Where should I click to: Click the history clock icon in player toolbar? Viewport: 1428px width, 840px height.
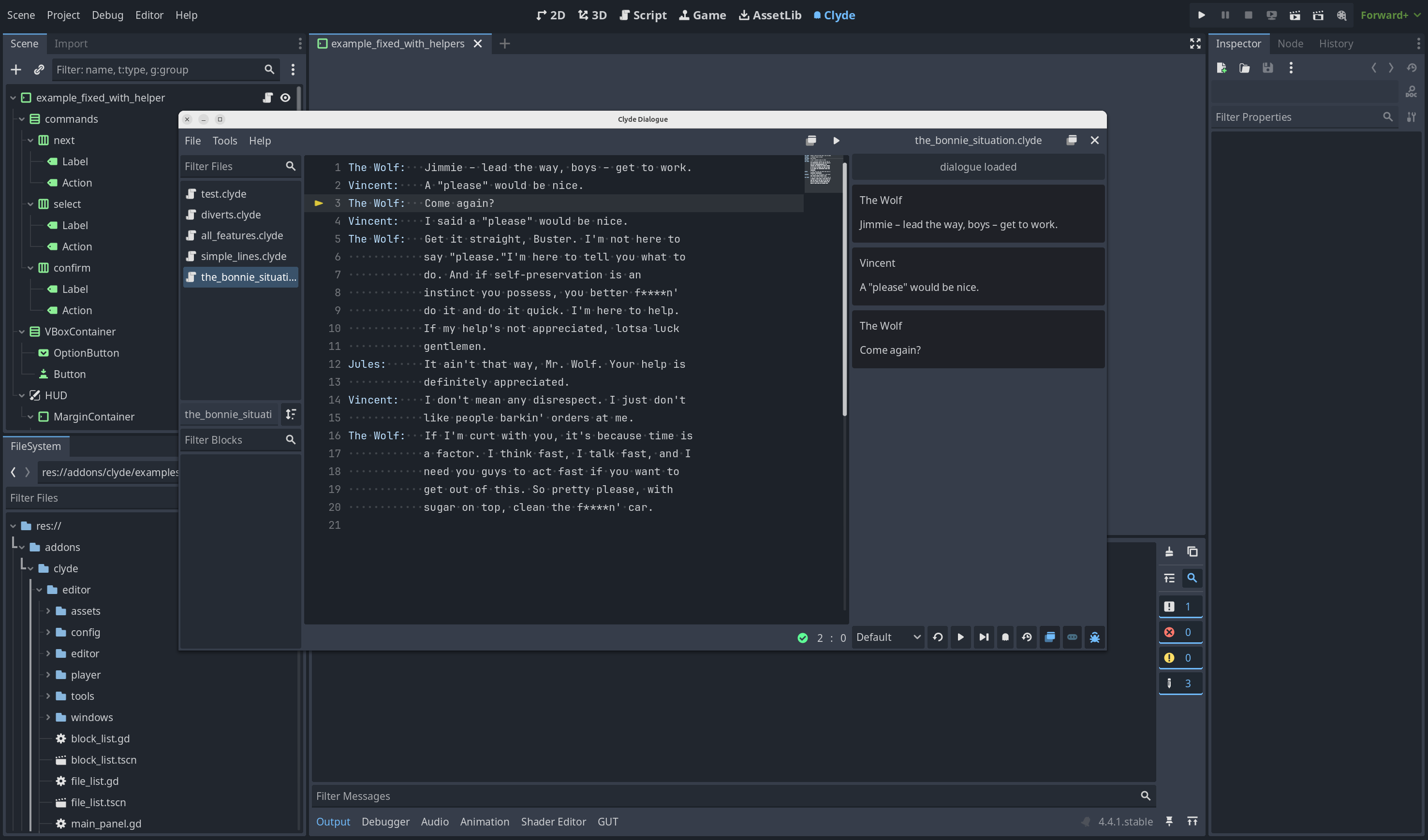coord(1027,637)
